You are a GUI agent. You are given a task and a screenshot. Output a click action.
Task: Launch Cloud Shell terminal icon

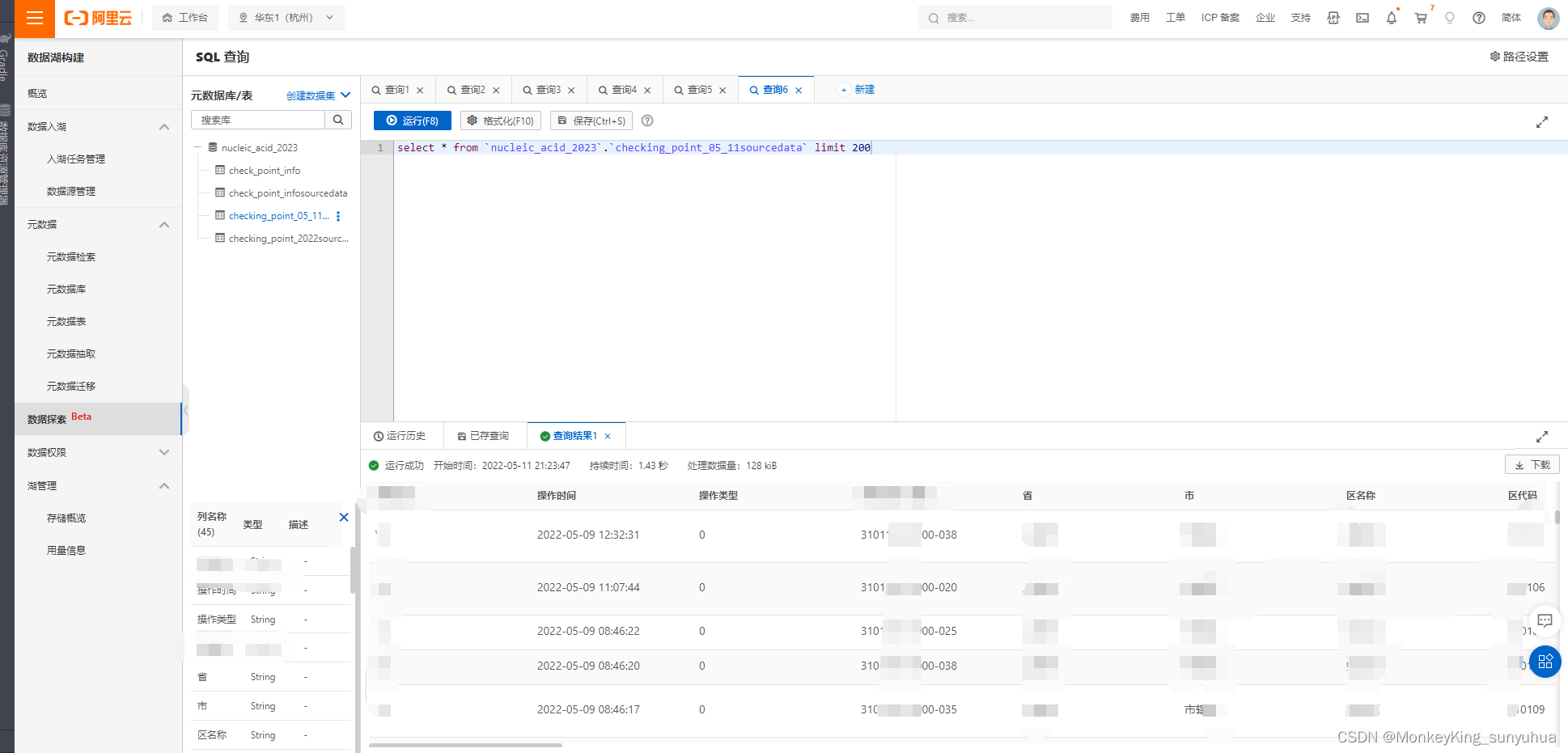pos(1362,18)
